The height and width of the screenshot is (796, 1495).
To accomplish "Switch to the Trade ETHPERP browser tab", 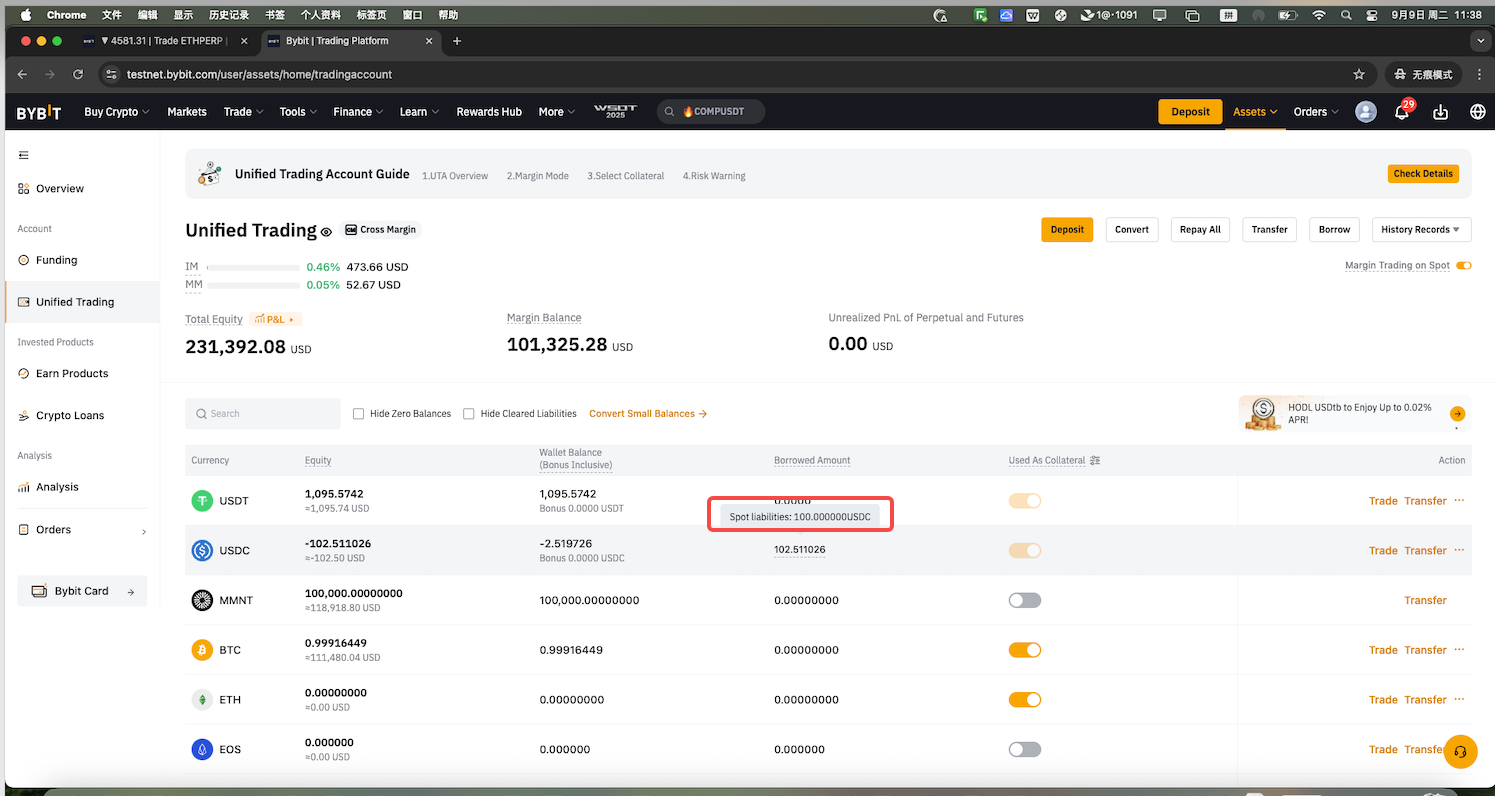I will (x=162, y=41).
